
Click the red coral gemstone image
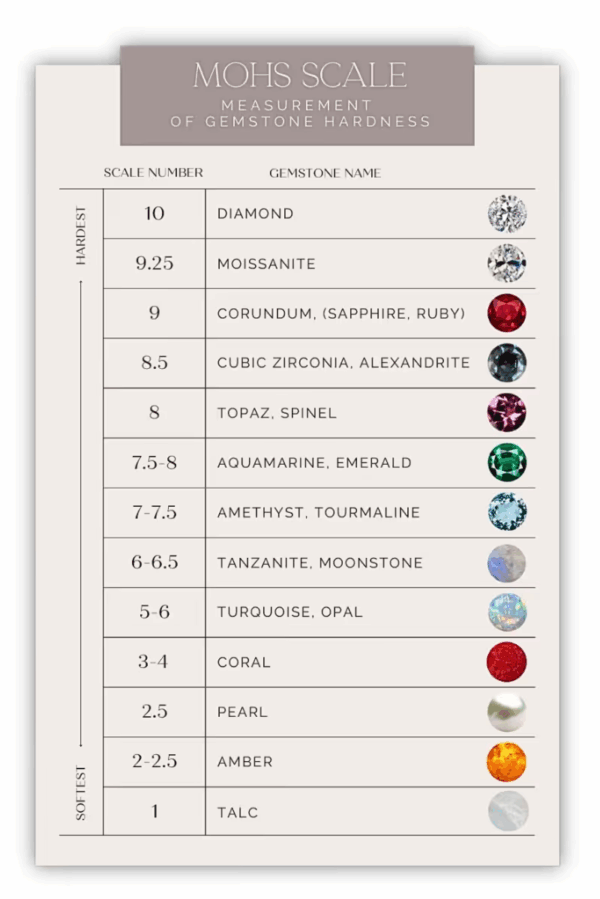(507, 662)
